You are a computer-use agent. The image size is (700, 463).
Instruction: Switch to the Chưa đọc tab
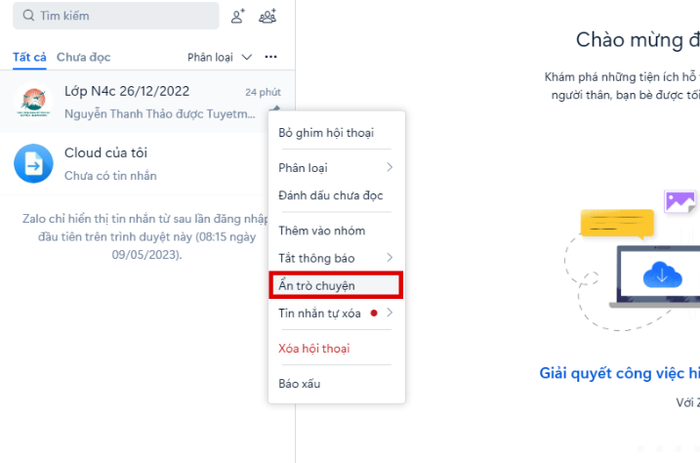click(x=83, y=57)
